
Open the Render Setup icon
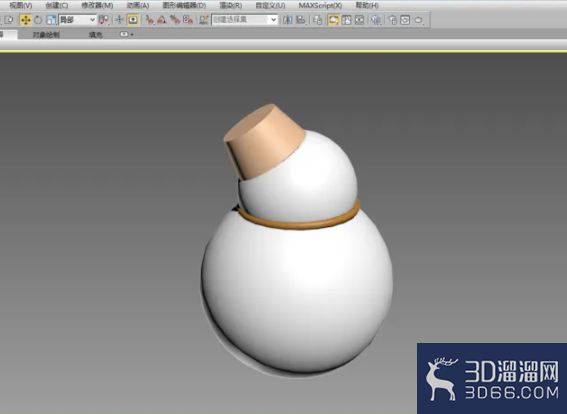[x=393, y=20]
